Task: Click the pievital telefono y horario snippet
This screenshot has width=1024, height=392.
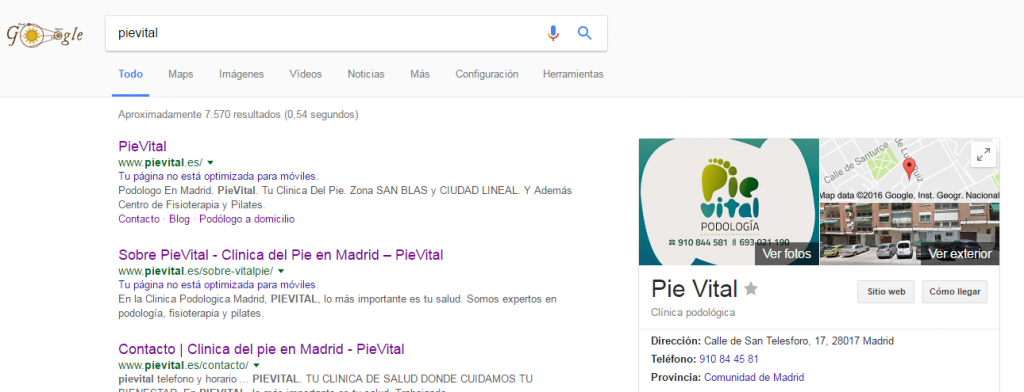Action: 325,382
